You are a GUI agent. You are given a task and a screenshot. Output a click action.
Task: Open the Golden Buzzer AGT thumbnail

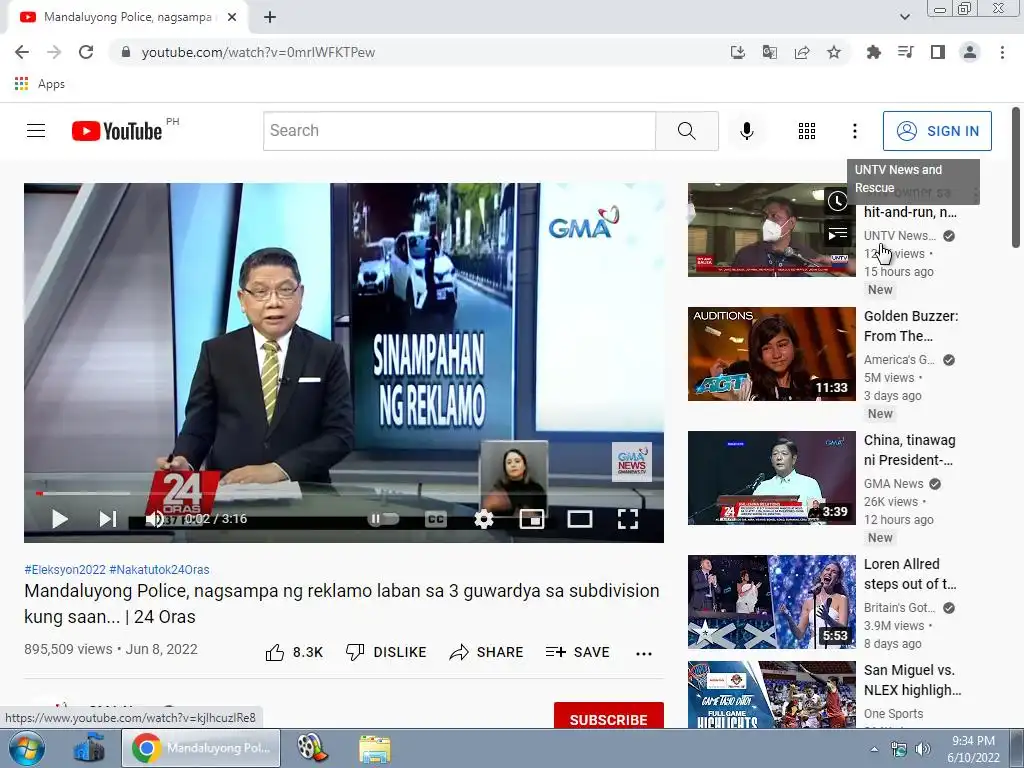[x=771, y=354]
